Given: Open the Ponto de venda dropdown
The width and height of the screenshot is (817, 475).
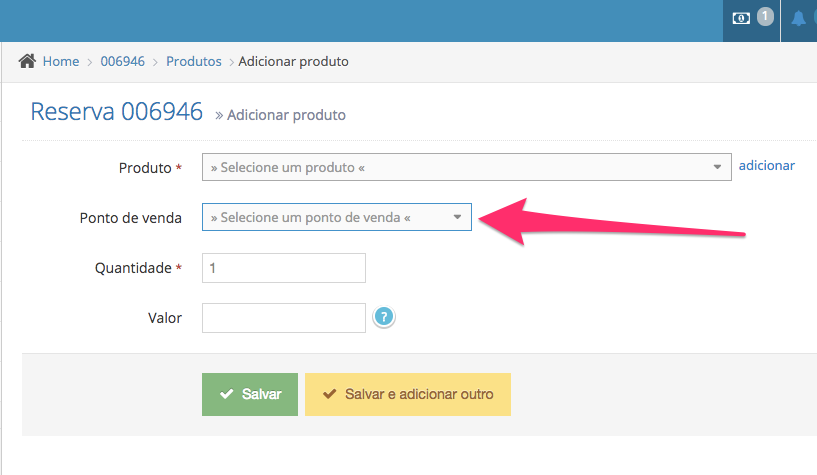Looking at the screenshot, I should [x=337, y=217].
